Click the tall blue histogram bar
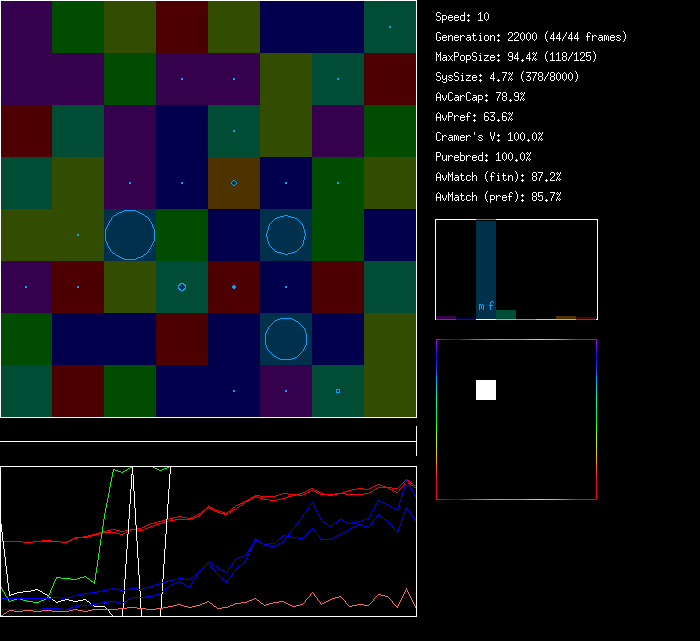Screen dimensions: 700x641 [x=486, y=260]
